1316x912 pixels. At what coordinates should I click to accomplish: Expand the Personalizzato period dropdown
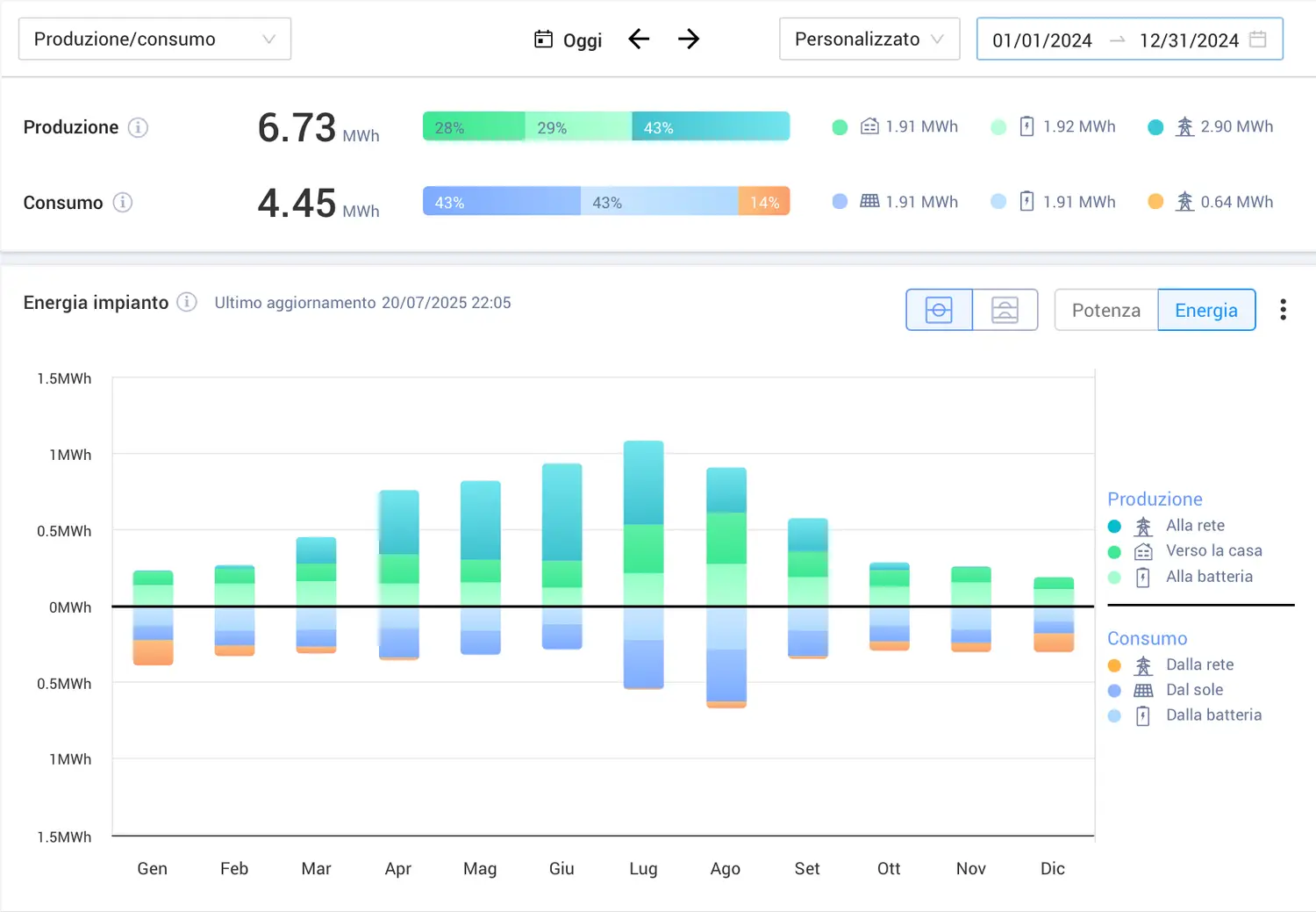(869, 39)
